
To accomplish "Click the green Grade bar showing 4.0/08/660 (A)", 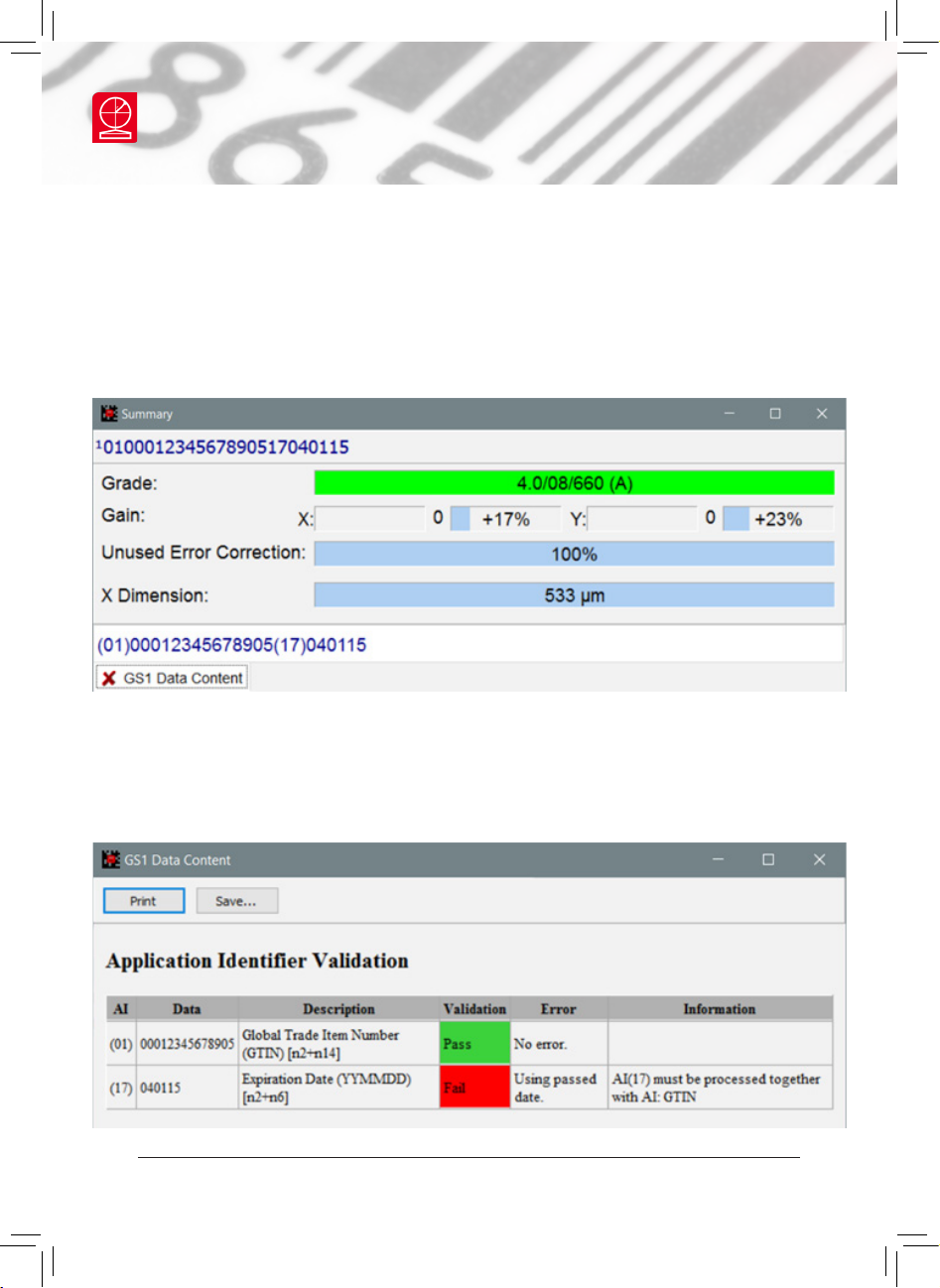I will click(x=574, y=483).
